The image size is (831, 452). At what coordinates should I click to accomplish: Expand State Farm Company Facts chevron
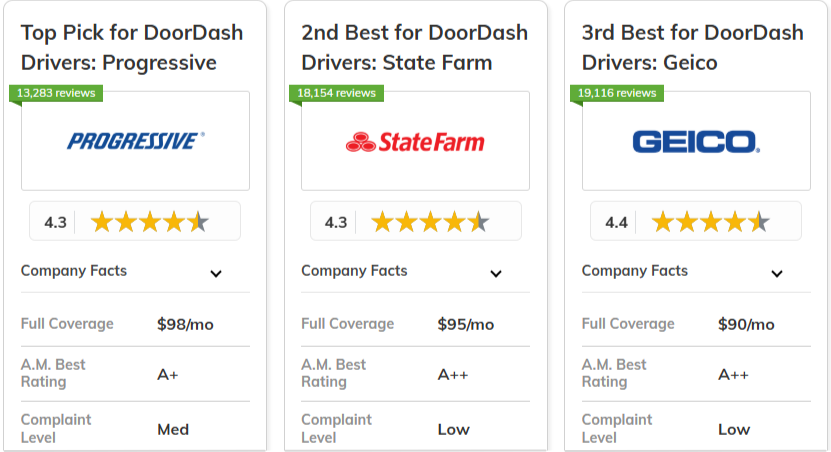tap(496, 273)
